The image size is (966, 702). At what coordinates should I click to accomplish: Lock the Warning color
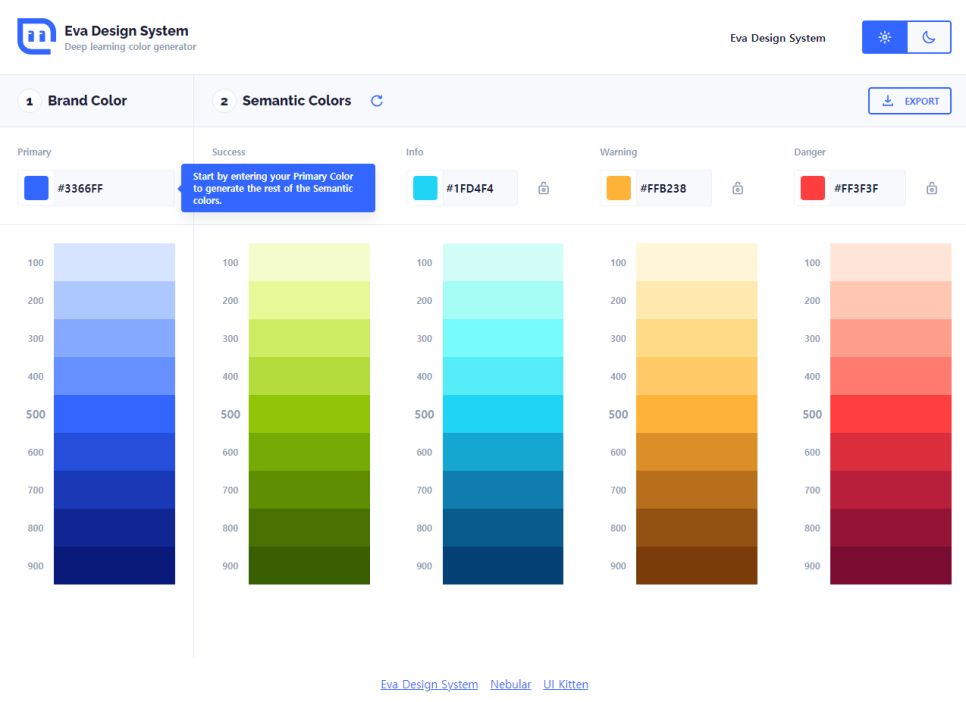click(737, 188)
